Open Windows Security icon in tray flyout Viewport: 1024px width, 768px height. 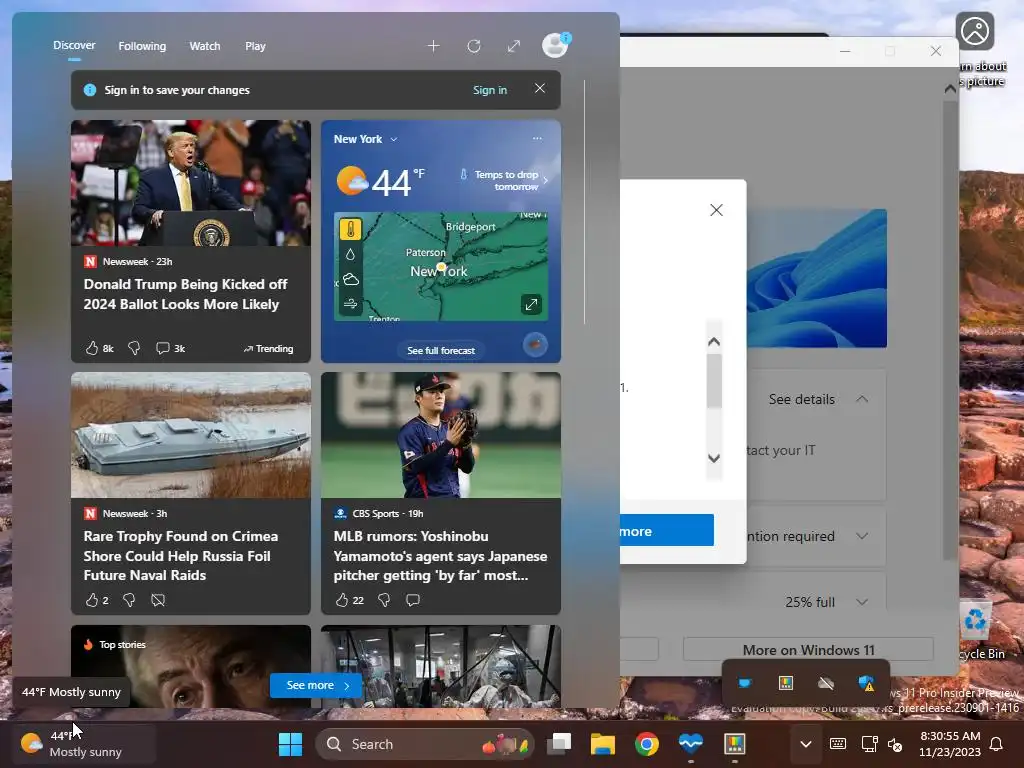[x=866, y=683]
